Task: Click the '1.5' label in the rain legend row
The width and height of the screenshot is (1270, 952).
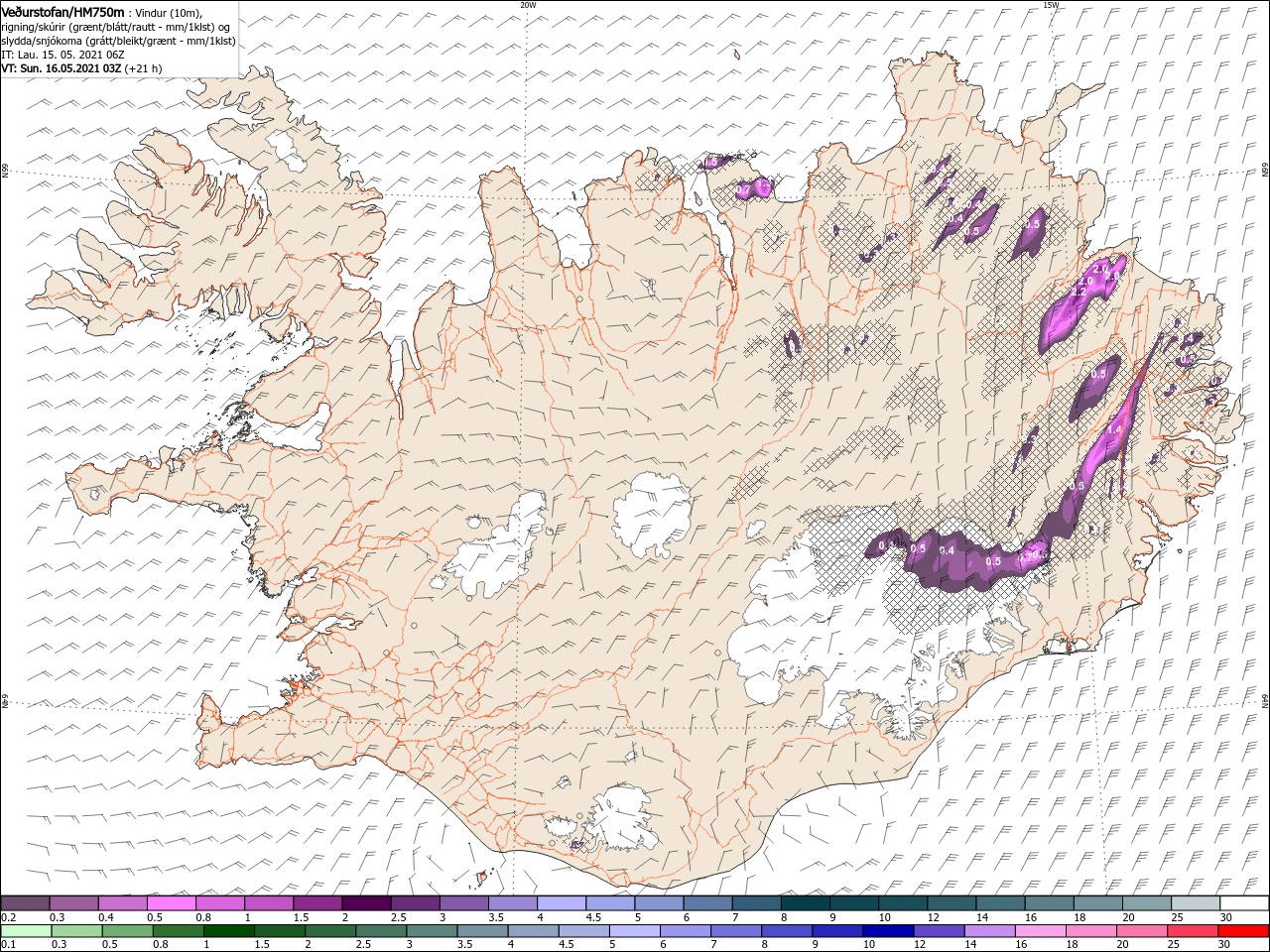Action: coord(263,943)
